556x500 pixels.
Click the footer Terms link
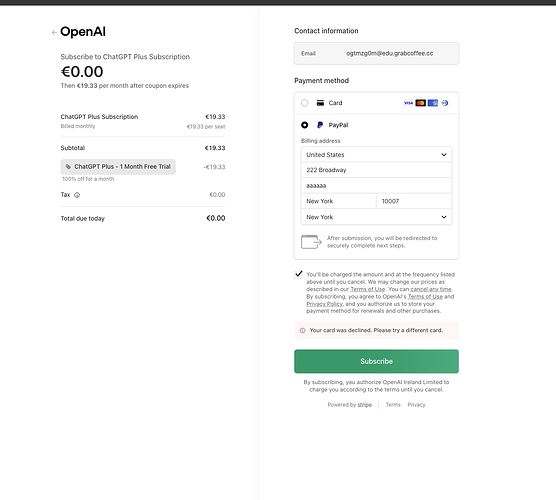(x=393, y=405)
